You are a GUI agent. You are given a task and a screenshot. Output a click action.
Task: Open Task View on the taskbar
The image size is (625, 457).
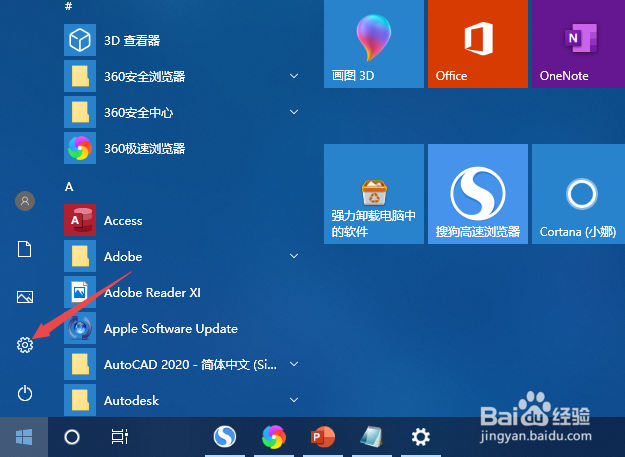point(120,437)
